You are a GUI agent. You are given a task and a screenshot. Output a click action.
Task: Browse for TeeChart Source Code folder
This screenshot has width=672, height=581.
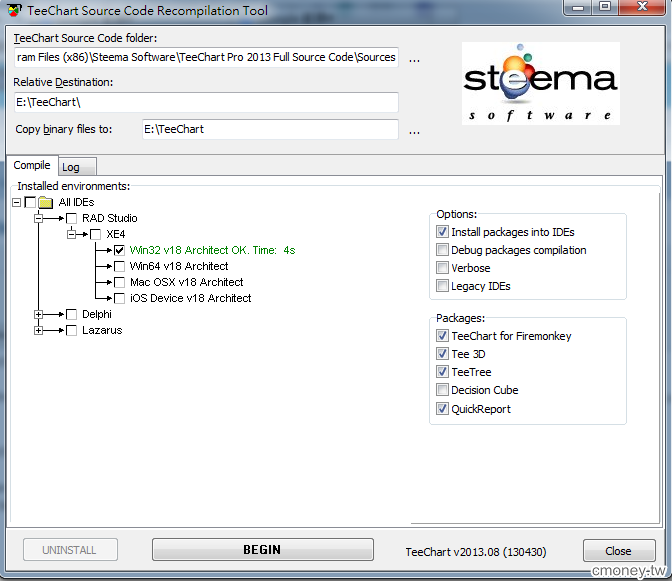click(x=414, y=59)
